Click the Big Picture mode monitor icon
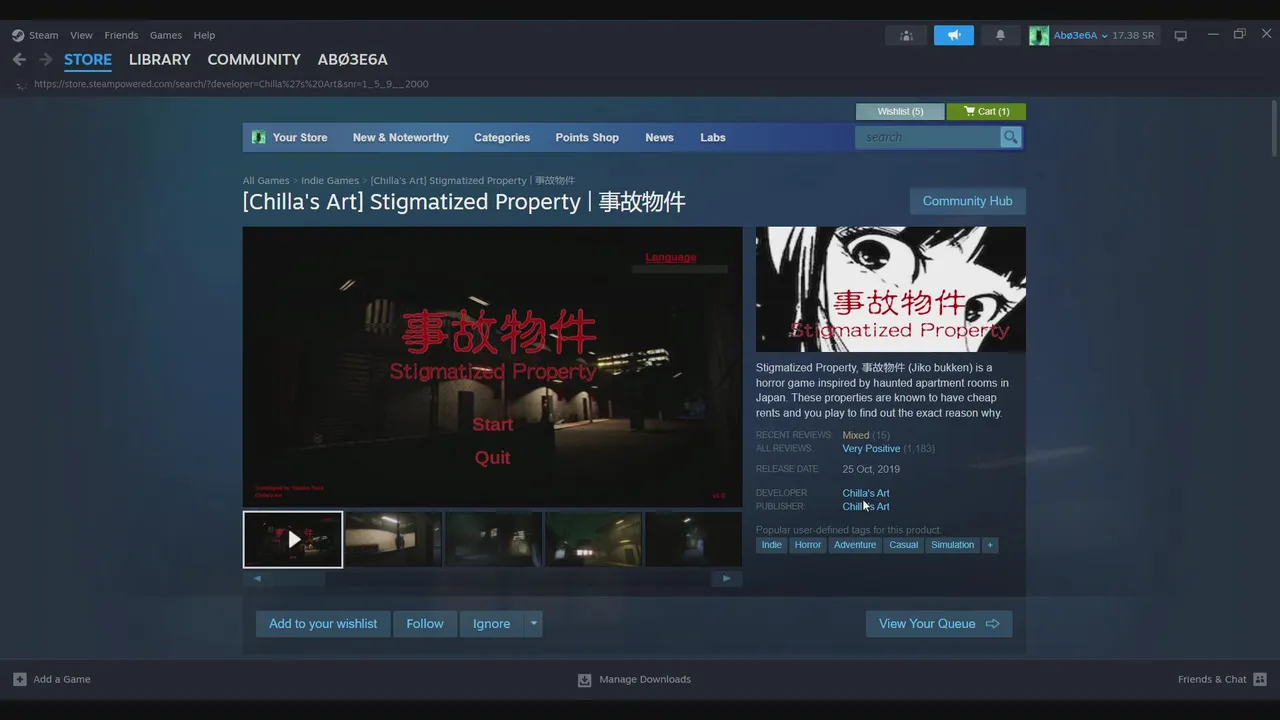The width and height of the screenshot is (1280, 720). click(1181, 35)
